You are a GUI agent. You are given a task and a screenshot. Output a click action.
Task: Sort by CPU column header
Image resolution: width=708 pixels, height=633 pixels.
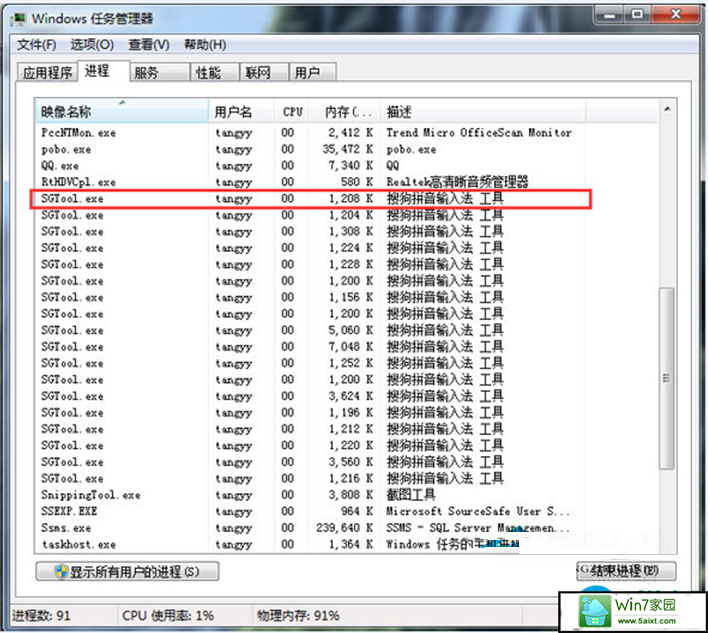click(292, 112)
